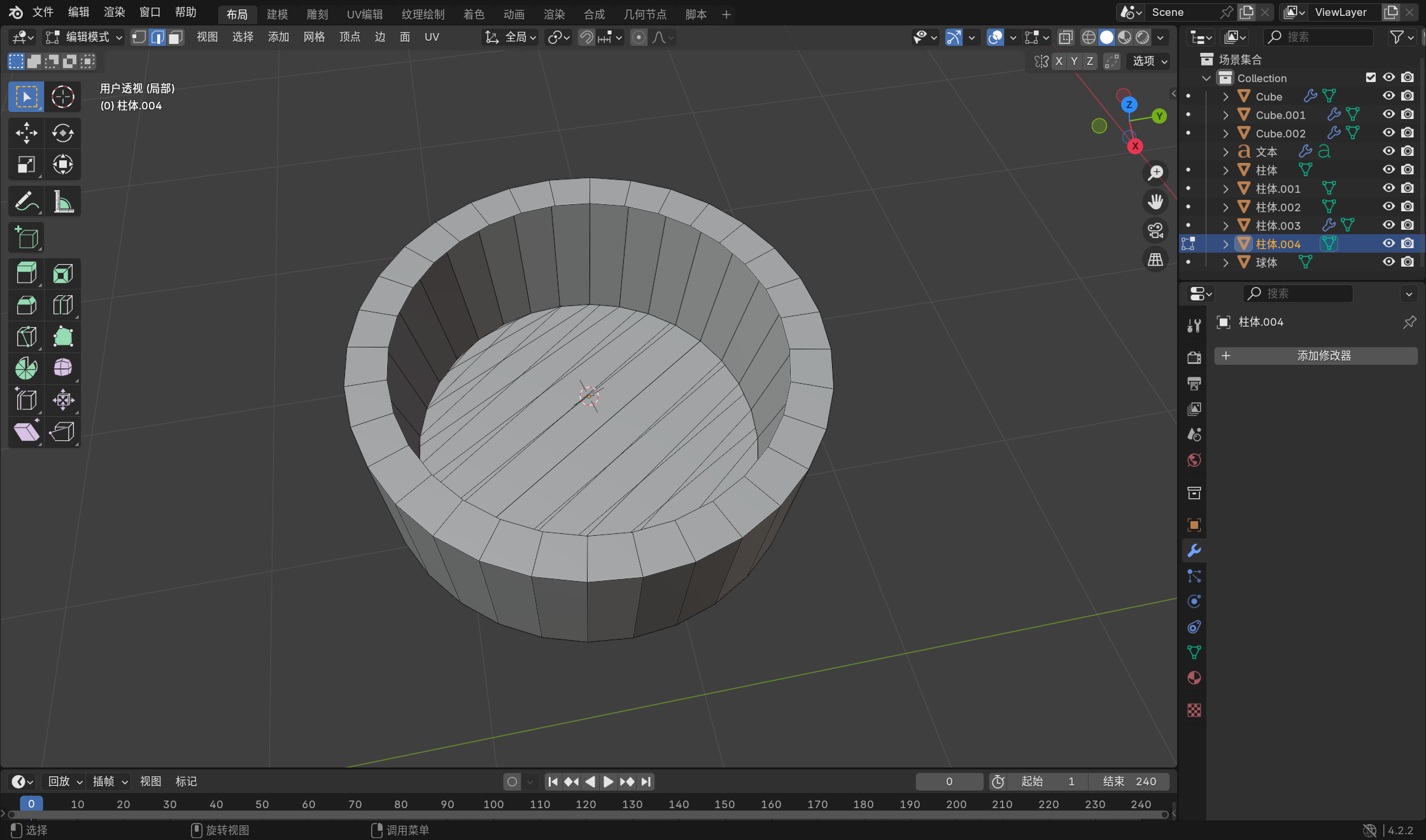
Task: Switch to the UV编辑 workspace tab
Action: pyautogui.click(x=364, y=14)
